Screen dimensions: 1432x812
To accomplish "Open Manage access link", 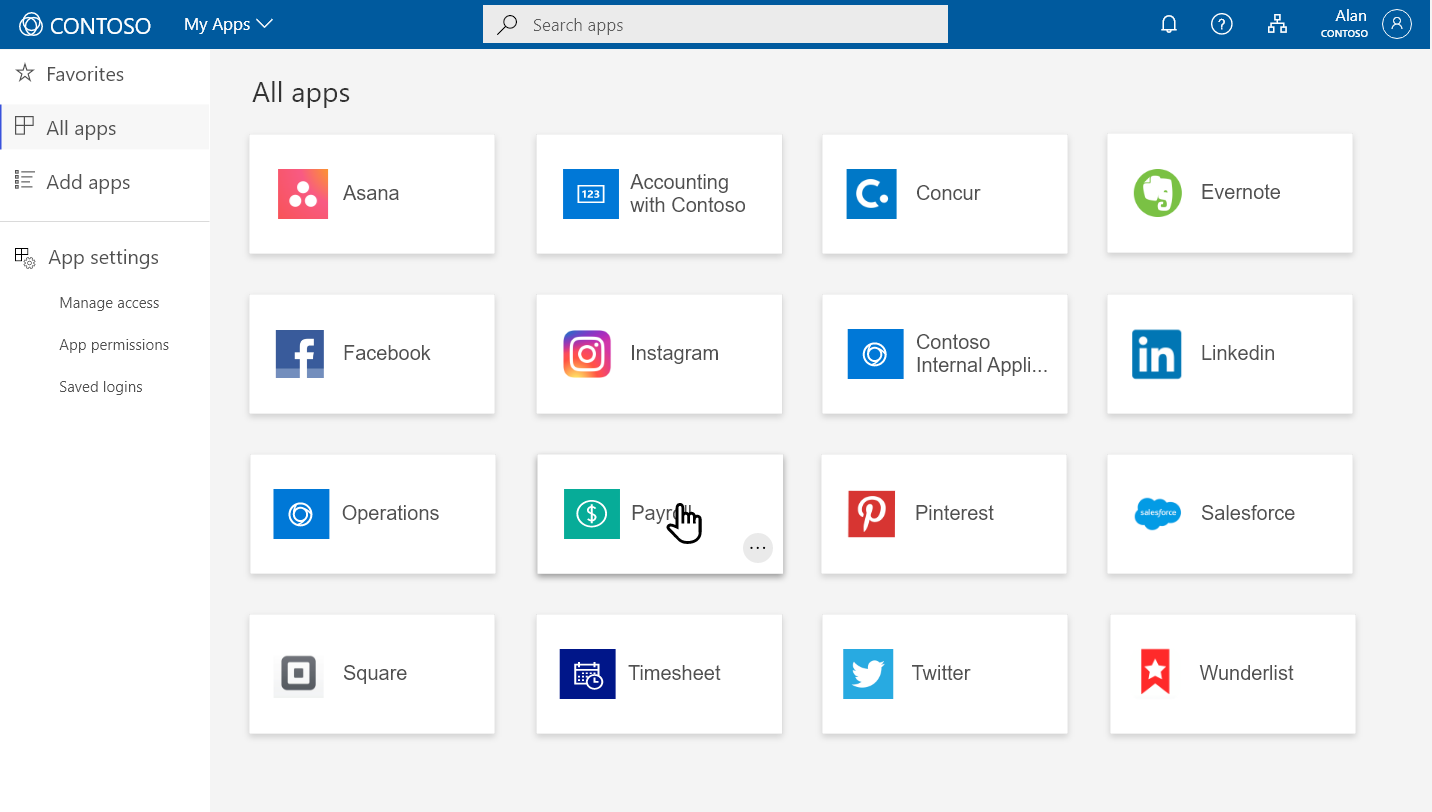I will [x=109, y=303].
